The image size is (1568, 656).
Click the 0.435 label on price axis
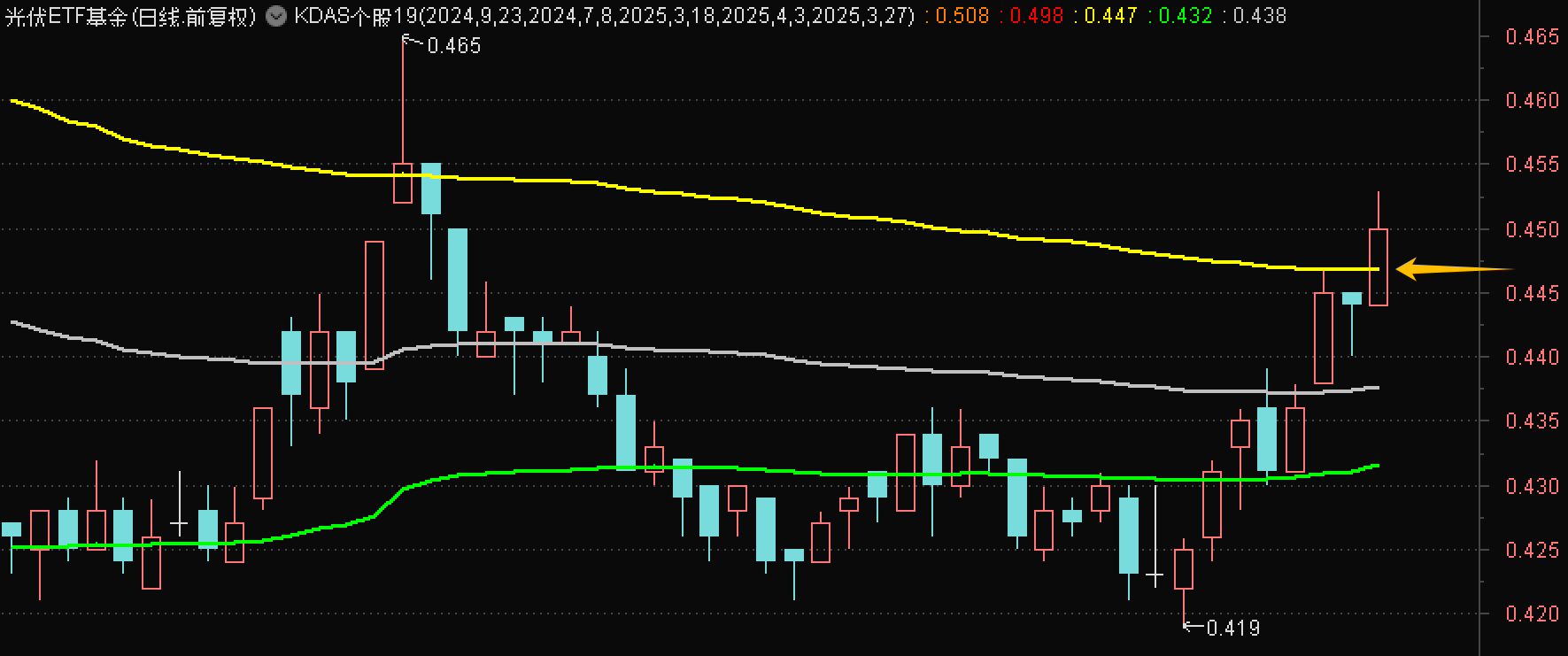(x=1533, y=421)
